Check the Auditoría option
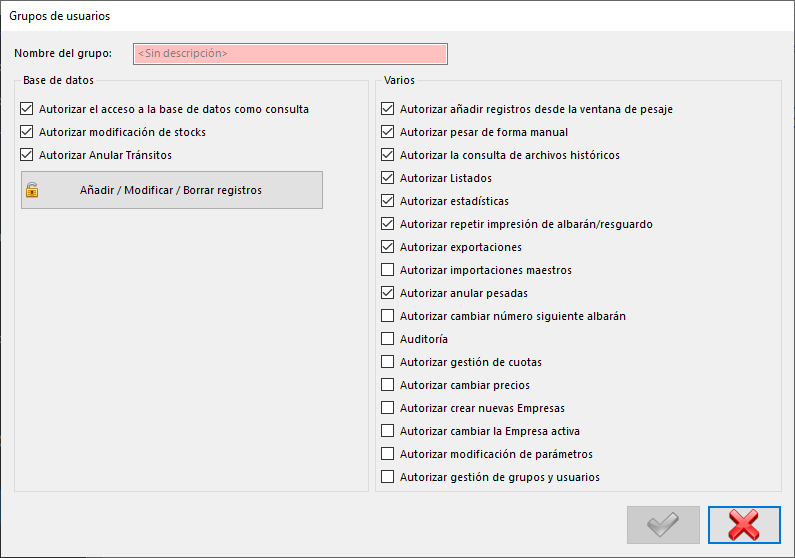The height and width of the screenshot is (558, 795). [x=387, y=339]
